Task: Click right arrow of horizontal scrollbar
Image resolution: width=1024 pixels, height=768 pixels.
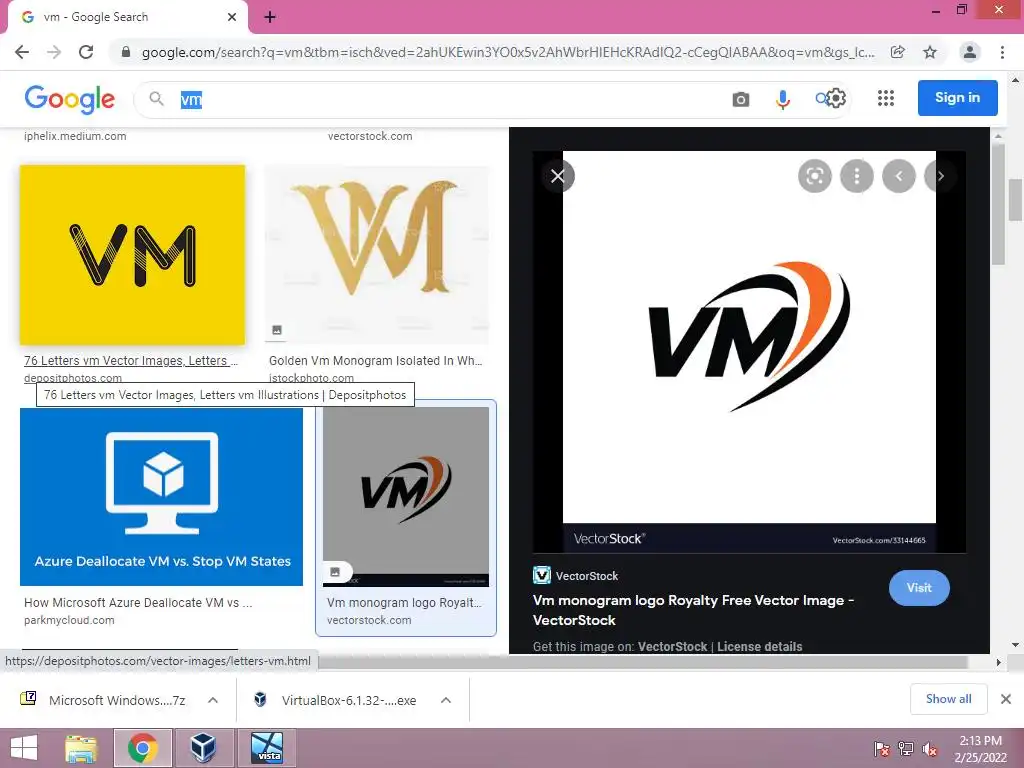Action: click(x=998, y=662)
